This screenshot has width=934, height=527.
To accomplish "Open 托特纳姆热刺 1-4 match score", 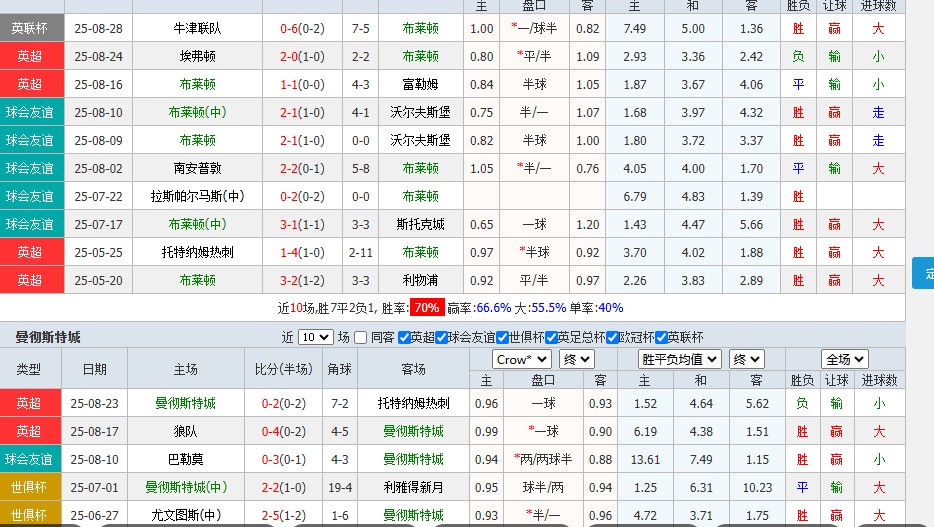I will [x=301, y=252].
